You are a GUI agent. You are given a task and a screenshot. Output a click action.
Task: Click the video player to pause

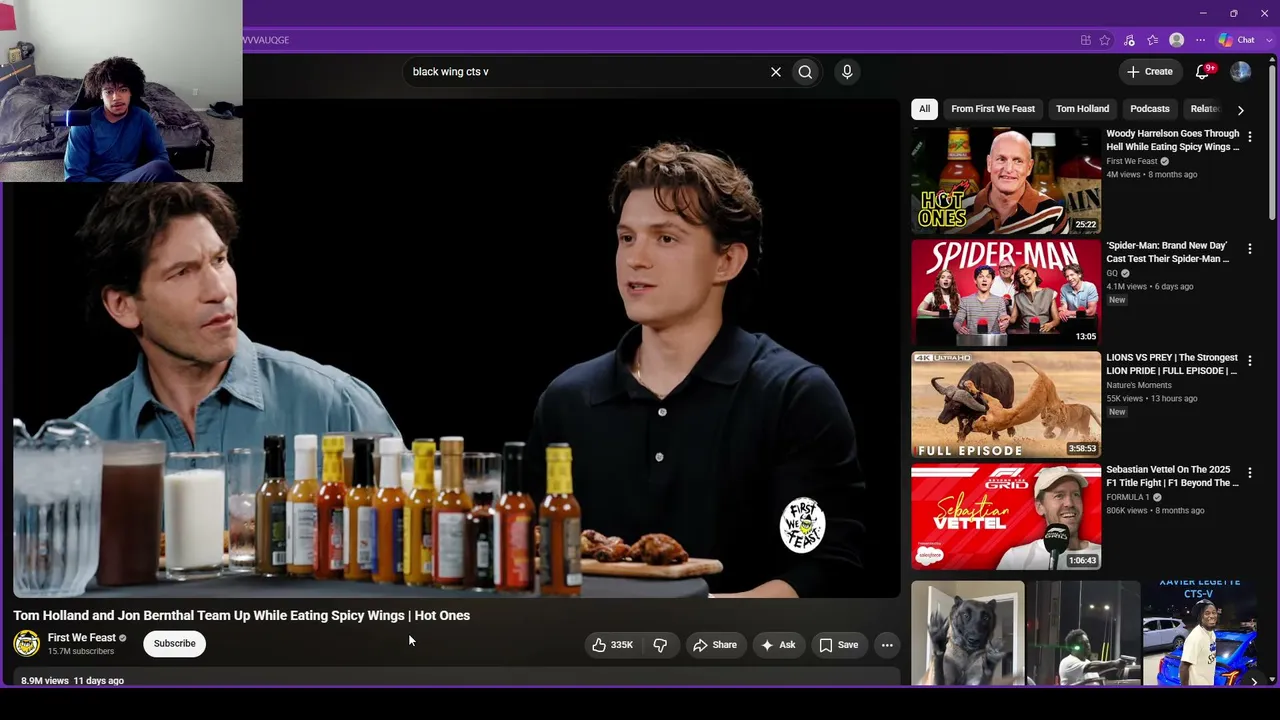[457, 349]
